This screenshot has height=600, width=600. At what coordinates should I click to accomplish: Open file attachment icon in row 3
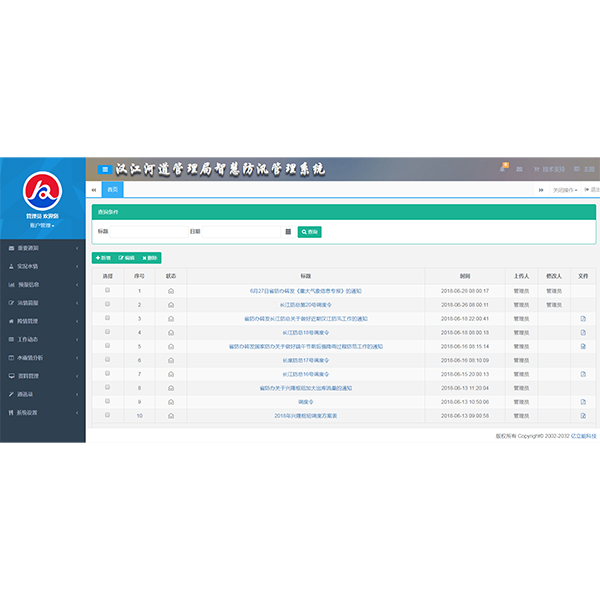583,319
